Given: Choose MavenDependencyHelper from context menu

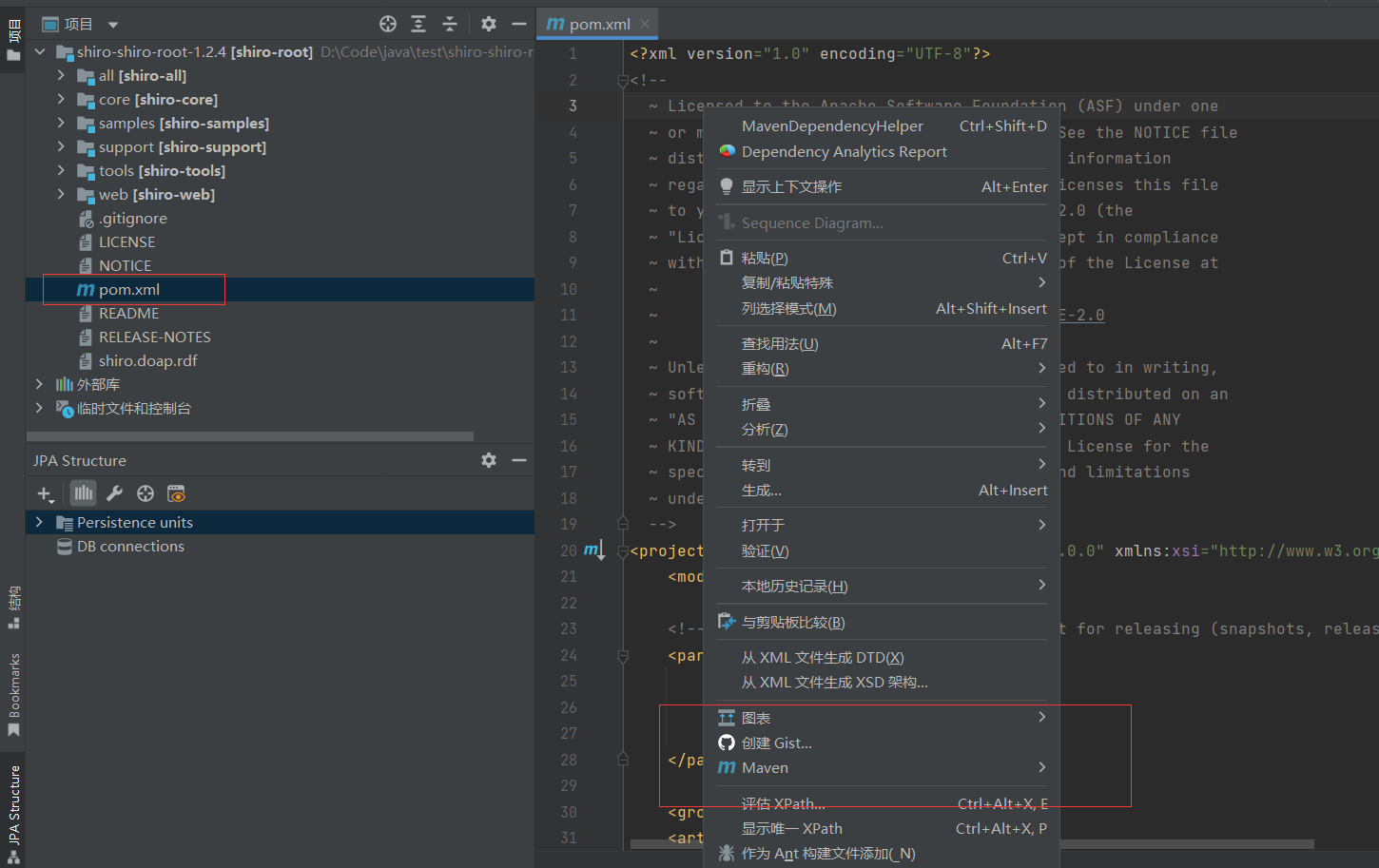Looking at the screenshot, I should [x=882, y=125].
